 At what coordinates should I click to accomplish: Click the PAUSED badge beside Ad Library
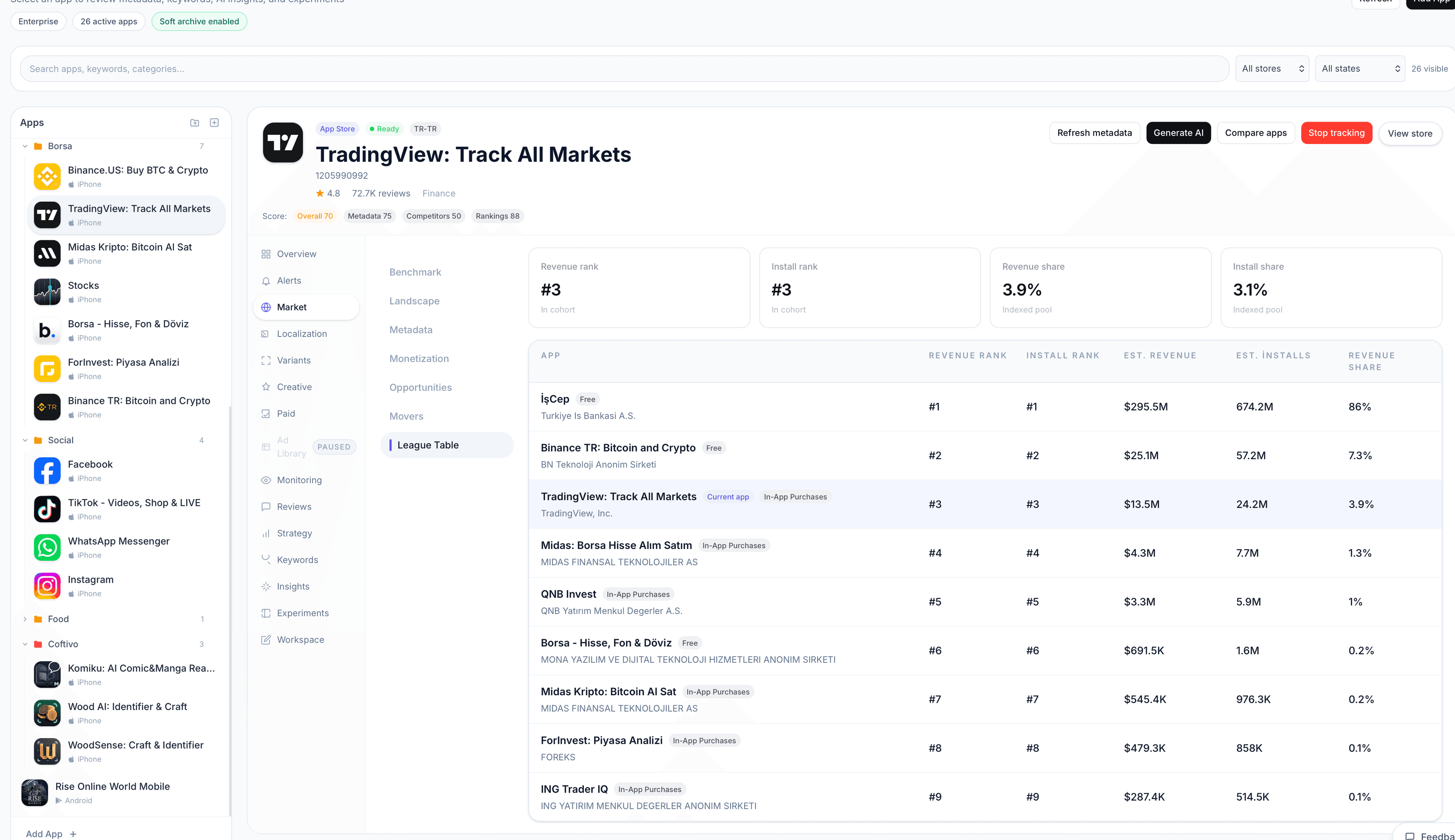[x=334, y=447]
